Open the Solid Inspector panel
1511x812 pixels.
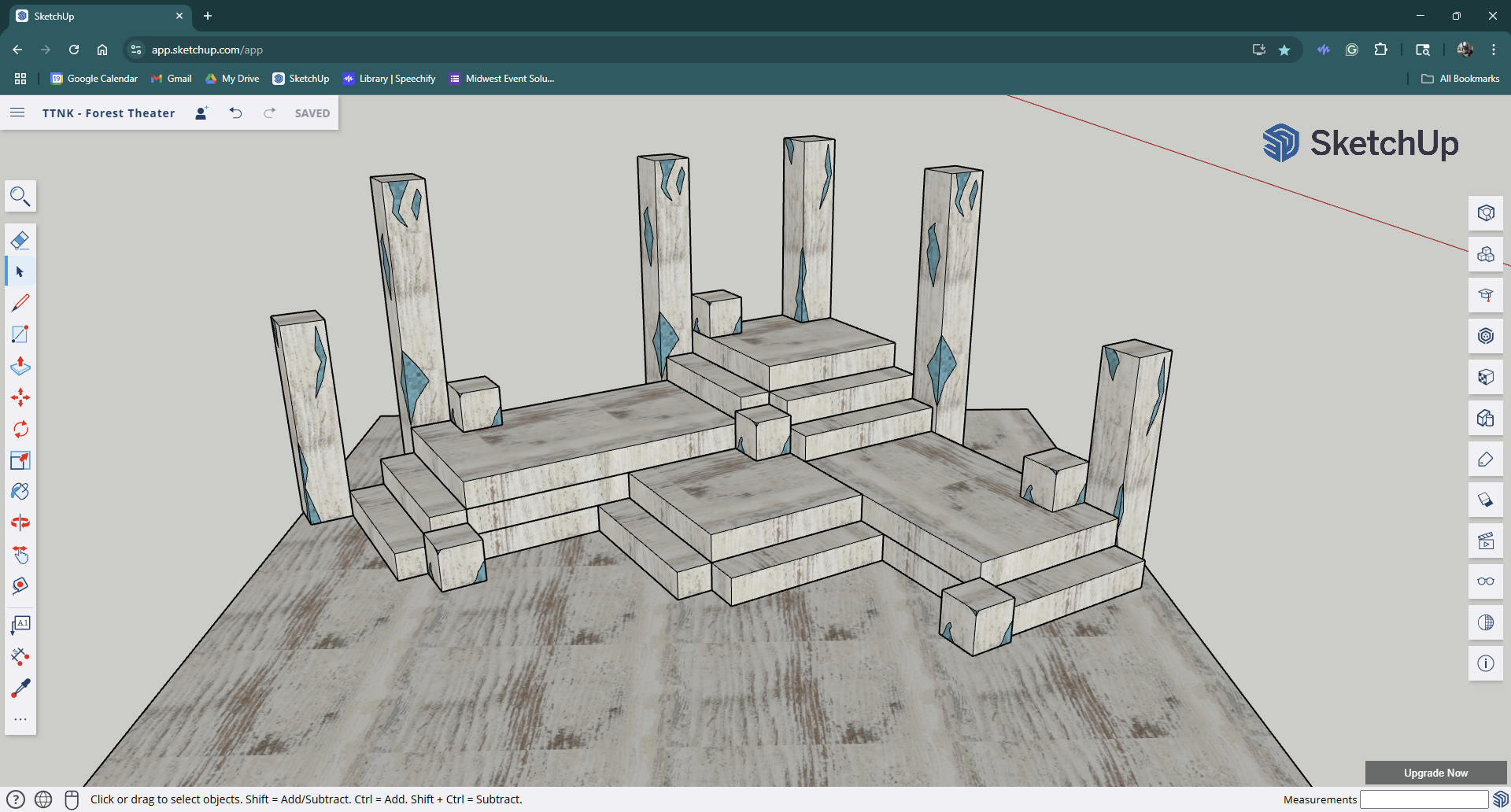[x=1486, y=622]
